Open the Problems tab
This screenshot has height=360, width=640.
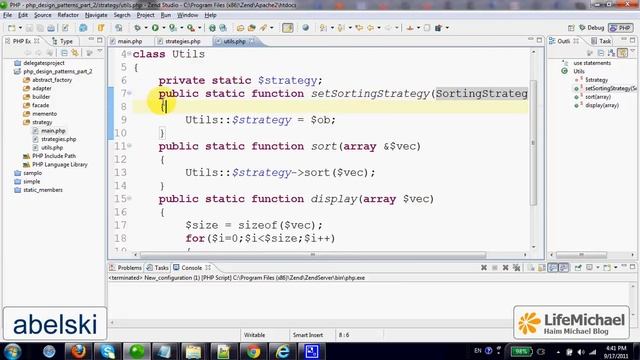point(126,268)
